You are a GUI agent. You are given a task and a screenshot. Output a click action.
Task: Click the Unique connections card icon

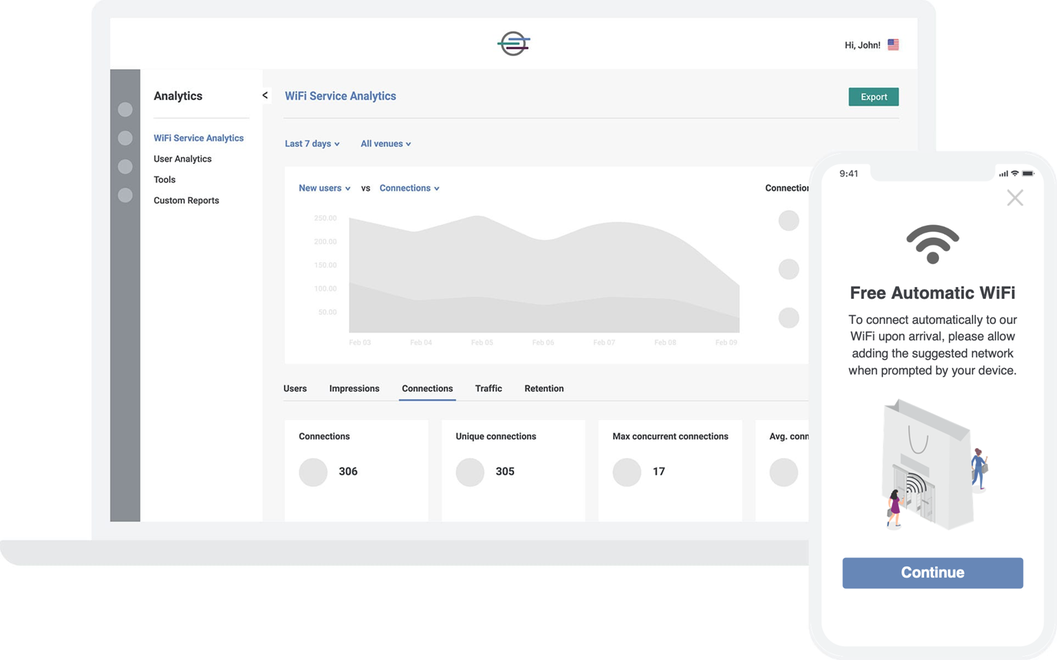pos(470,471)
